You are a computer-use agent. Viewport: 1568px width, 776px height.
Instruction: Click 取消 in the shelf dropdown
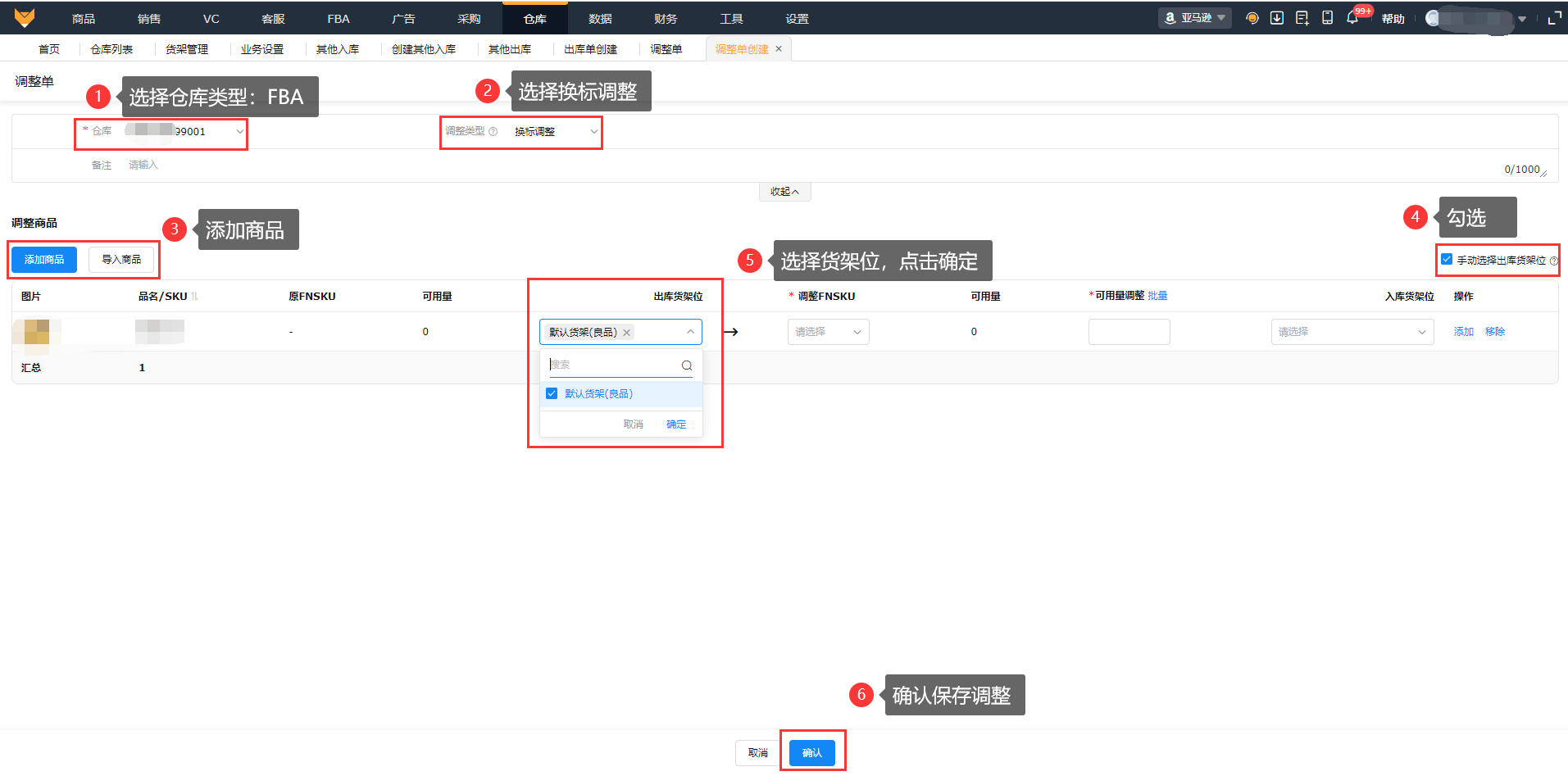click(634, 424)
